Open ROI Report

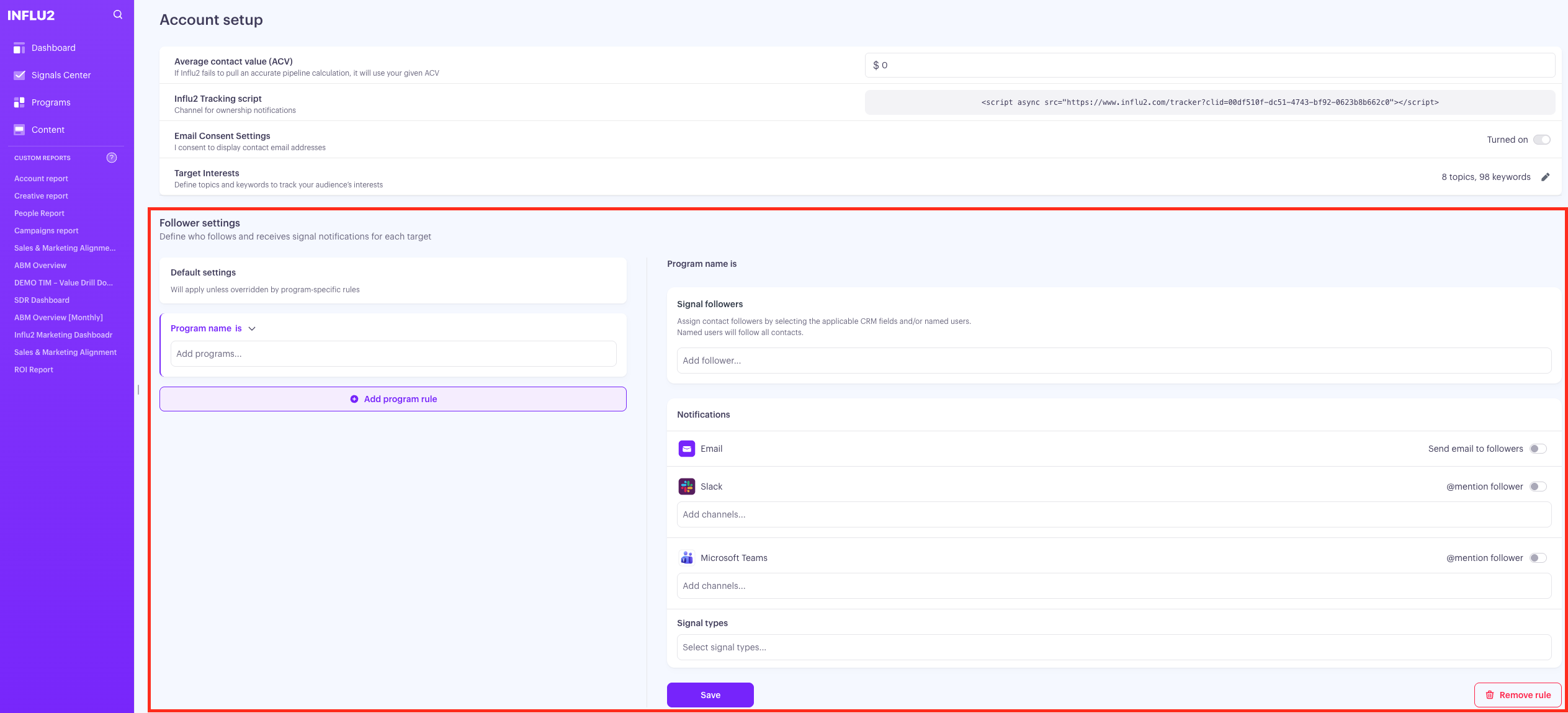pos(34,370)
